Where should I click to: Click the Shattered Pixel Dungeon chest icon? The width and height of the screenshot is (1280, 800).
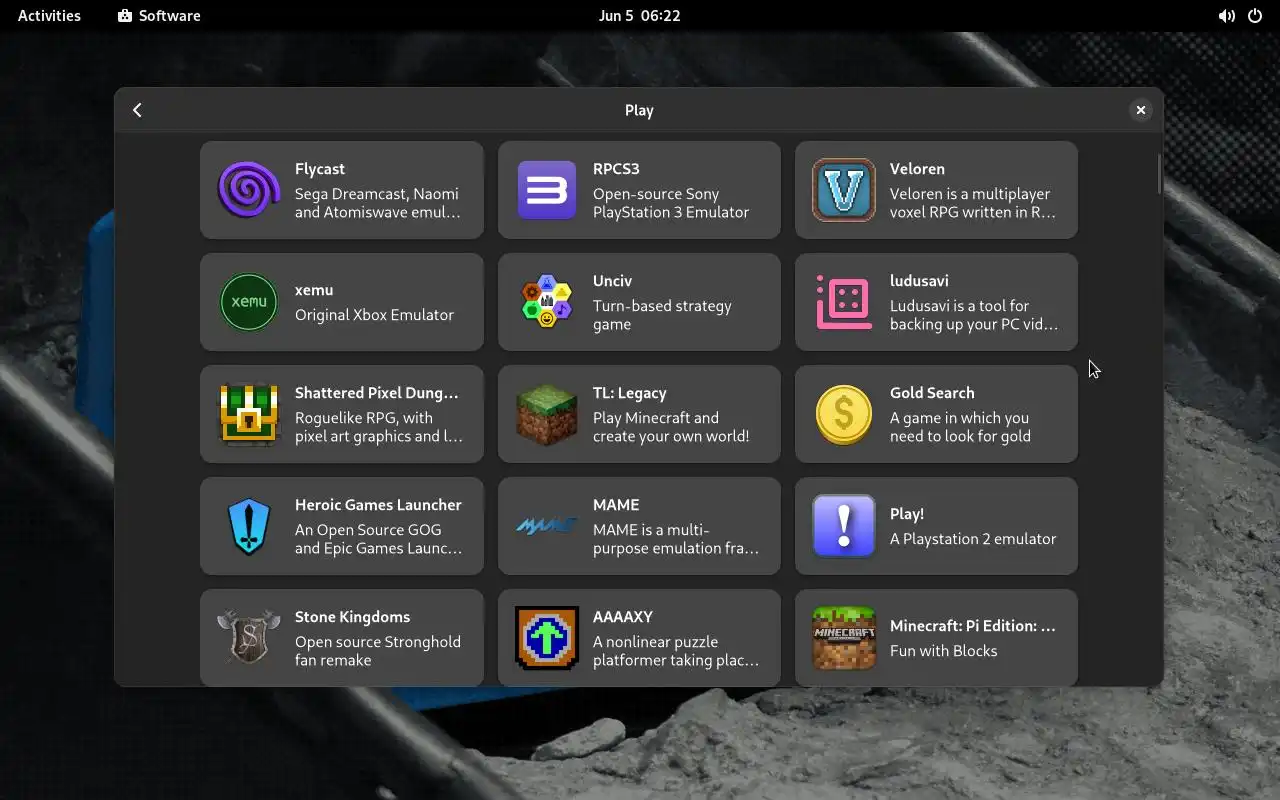(x=249, y=414)
